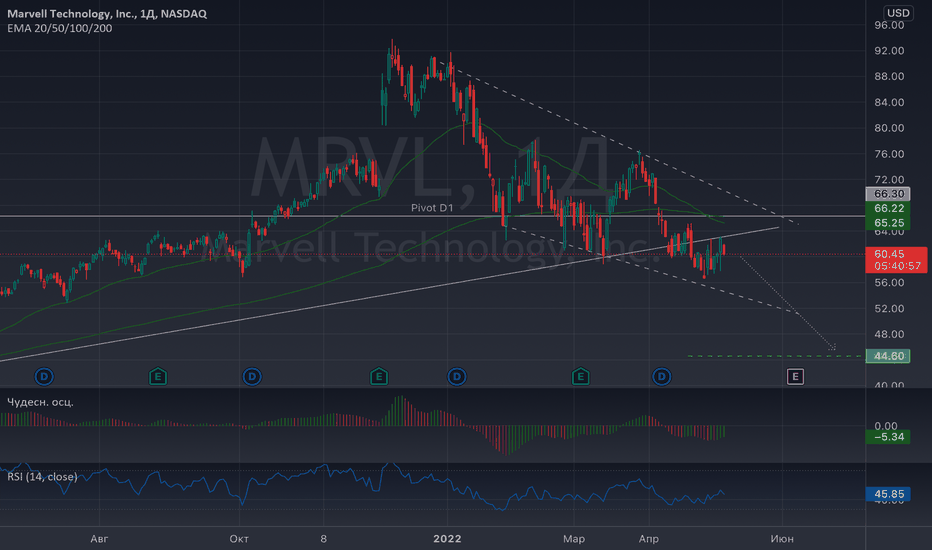932x550 pixels.
Task: Click the dividend D marker above 2022
Action: coord(456,376)
